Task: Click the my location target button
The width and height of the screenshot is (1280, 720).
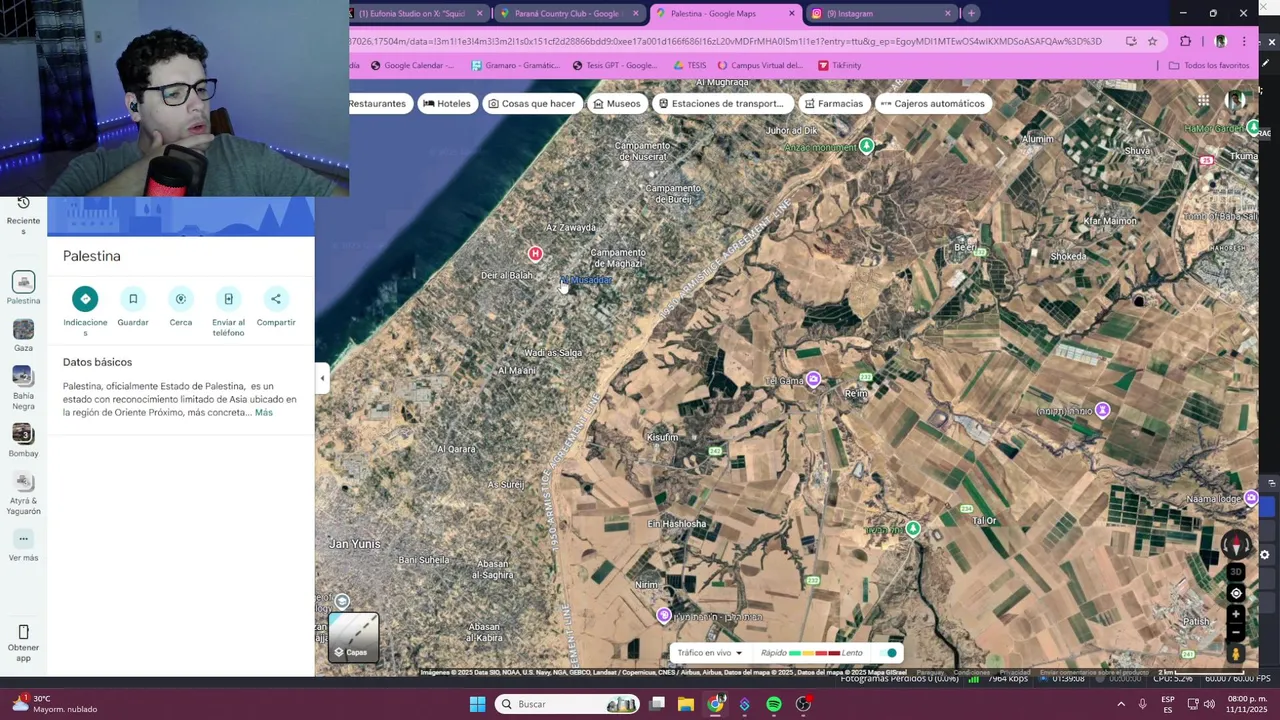Action: 1236,594
